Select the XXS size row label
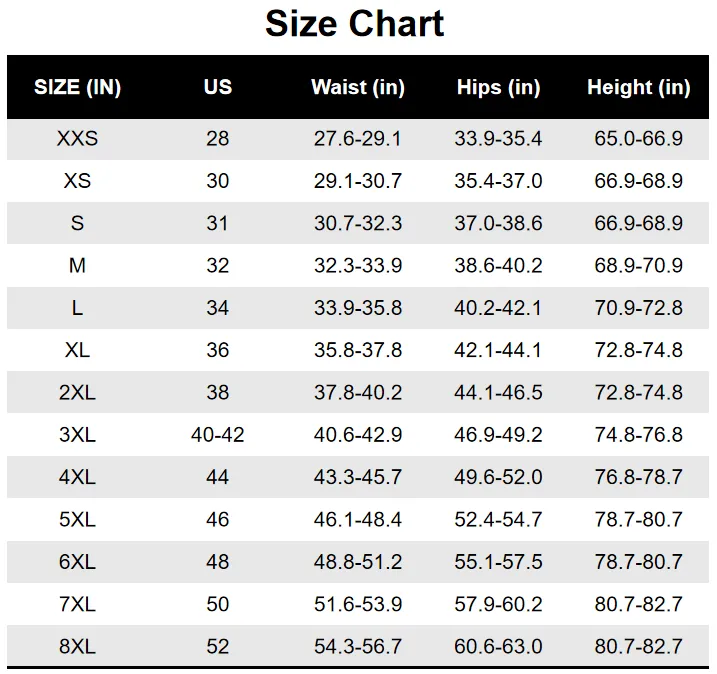 77,139
